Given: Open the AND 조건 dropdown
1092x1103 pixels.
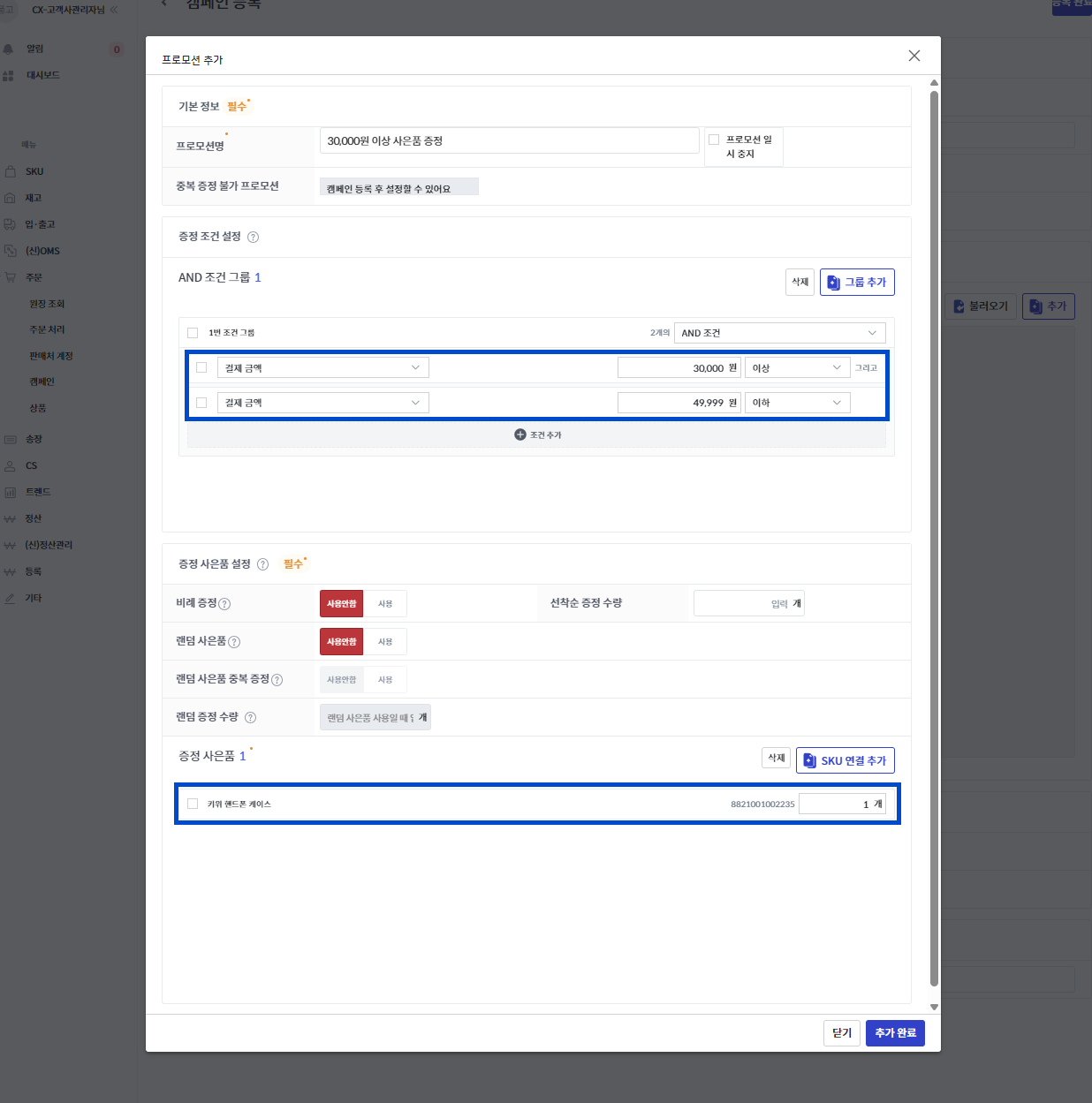Looking at the screenshot, I should pyautogui.click(x=778, y=333).
